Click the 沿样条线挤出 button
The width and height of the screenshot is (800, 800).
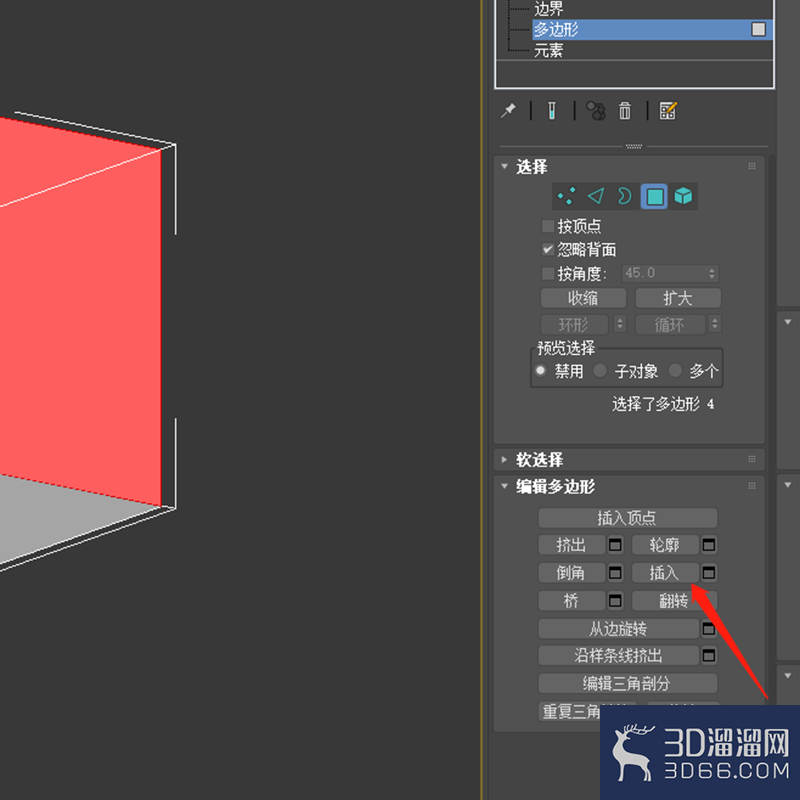point(618,655)
